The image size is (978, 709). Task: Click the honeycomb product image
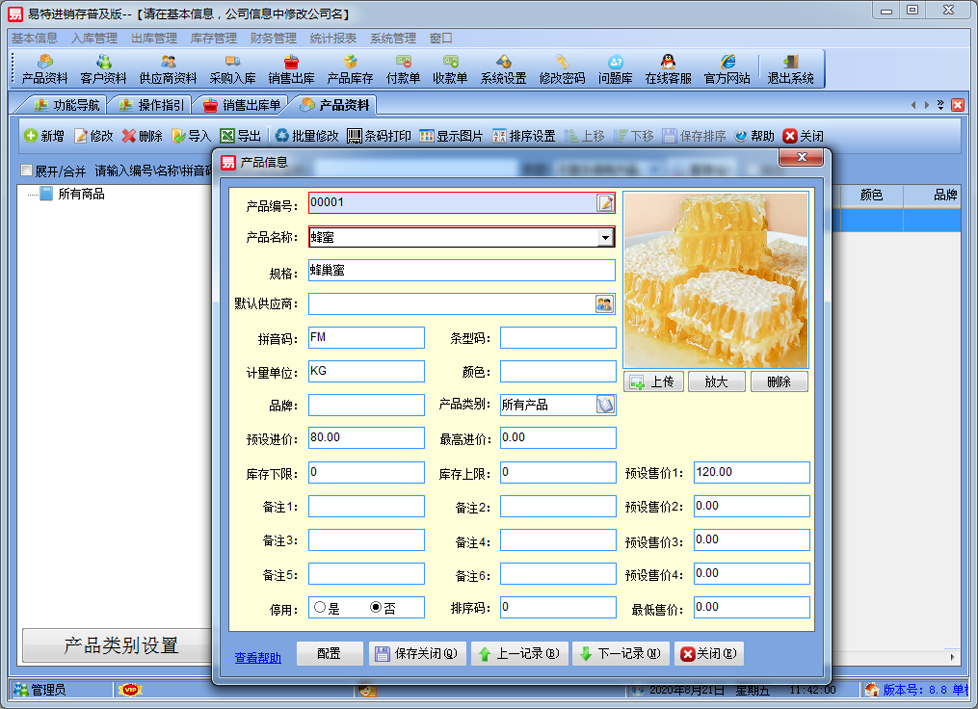pos(715,279)
